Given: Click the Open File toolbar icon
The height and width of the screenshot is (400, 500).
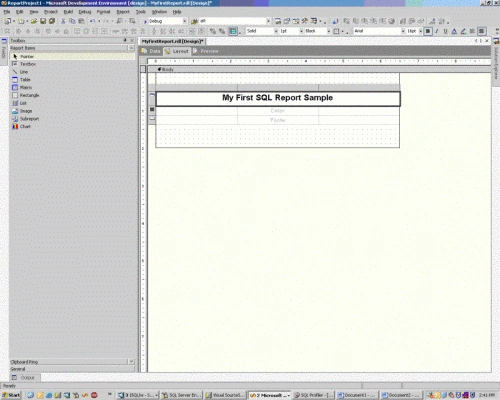Looking at the screenshot, I should point(34,21).
